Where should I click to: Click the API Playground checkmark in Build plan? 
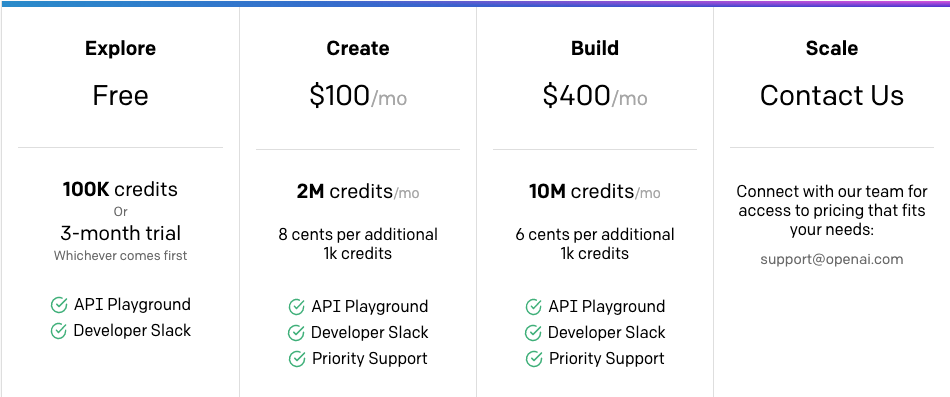click(x=533, y=307)
